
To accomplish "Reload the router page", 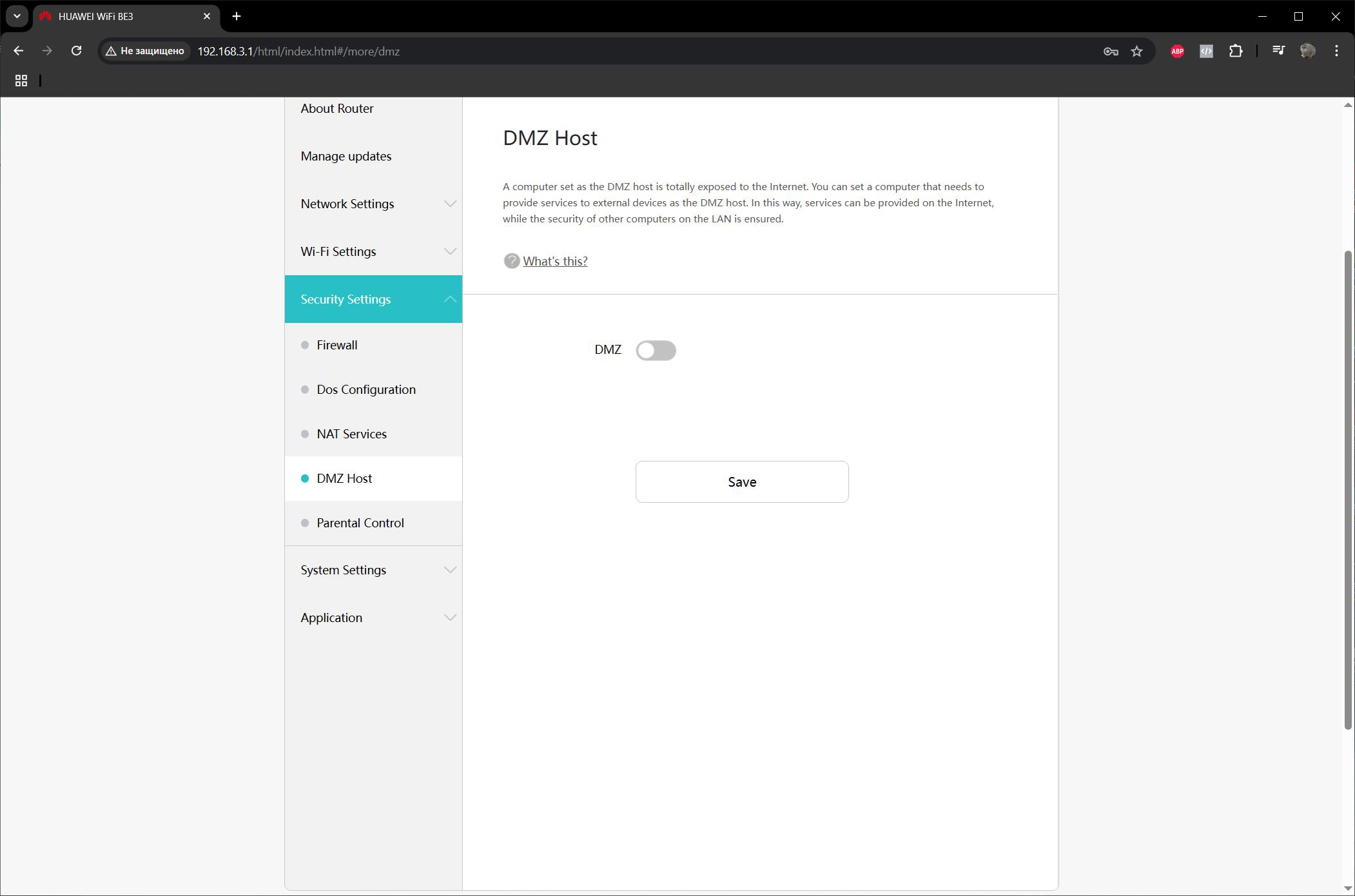I will tap(76, 51).
